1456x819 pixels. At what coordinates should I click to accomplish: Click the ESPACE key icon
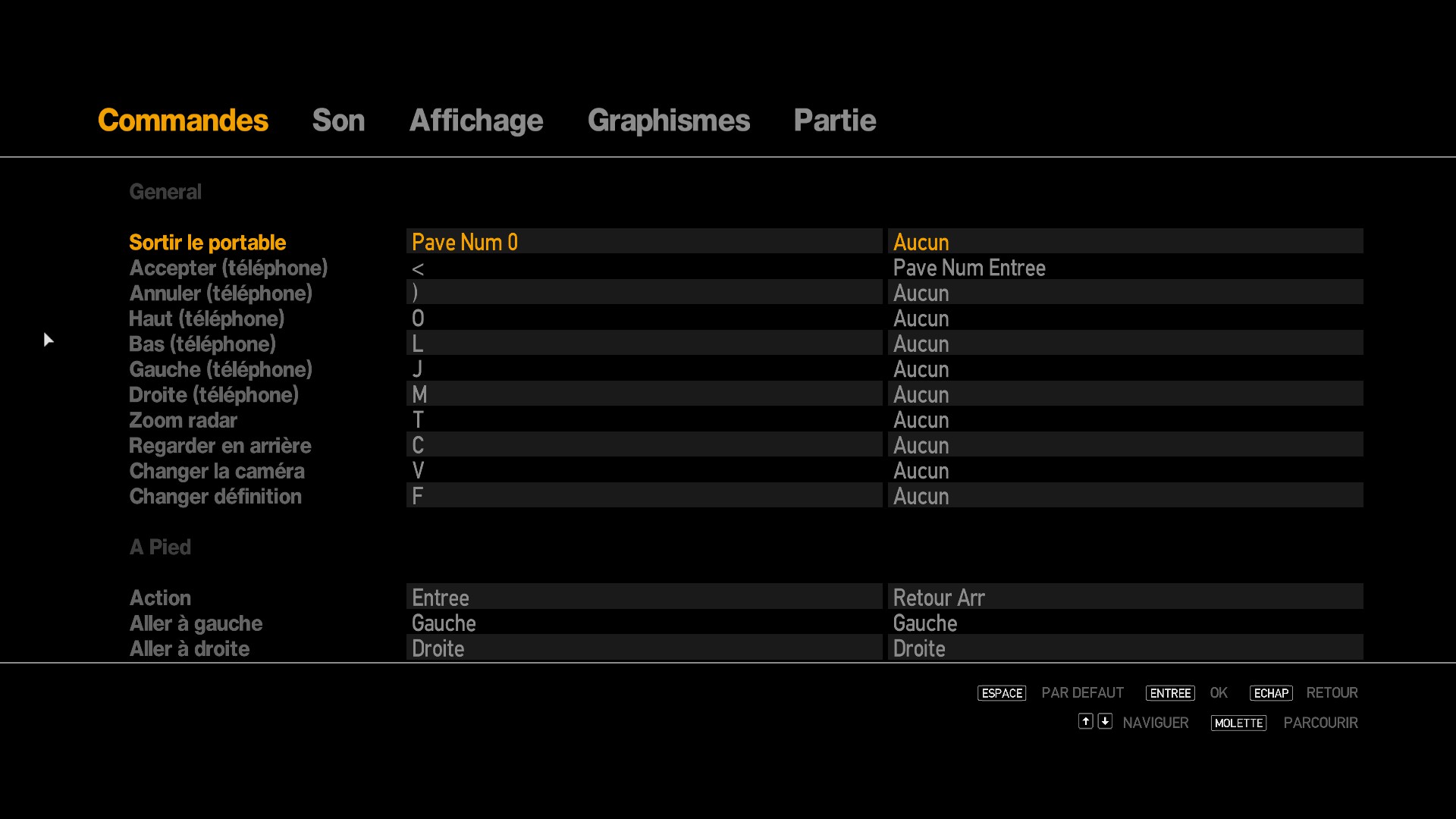[1001, 693]
